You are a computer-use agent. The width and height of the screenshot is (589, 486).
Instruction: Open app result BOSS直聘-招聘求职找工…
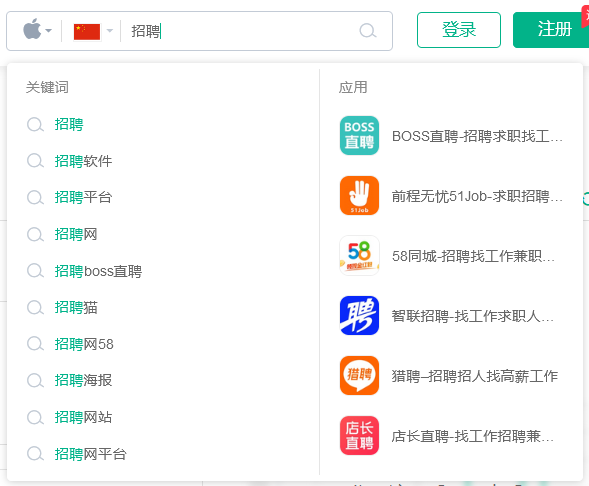(477, 136)
